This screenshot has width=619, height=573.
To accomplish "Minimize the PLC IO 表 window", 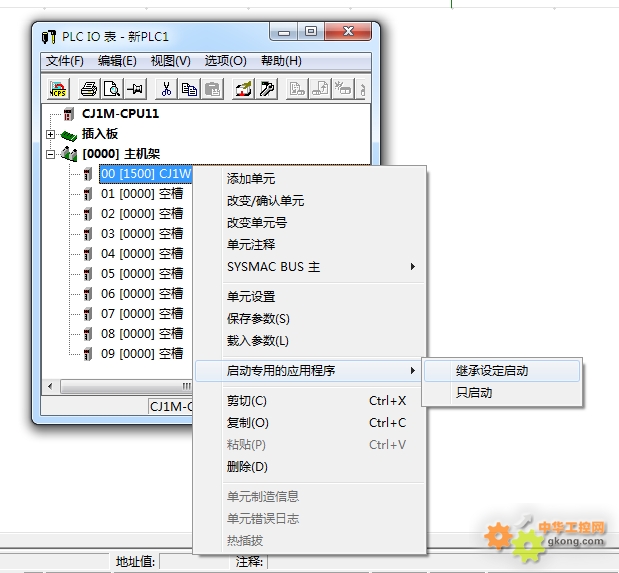I will [x=284, y=32].
